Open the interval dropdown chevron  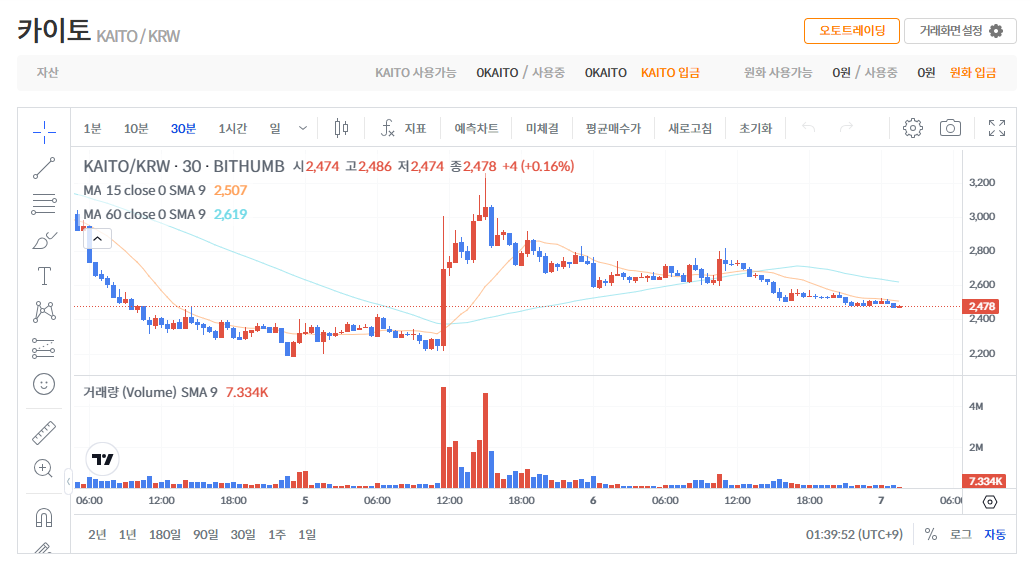[302, 128]
